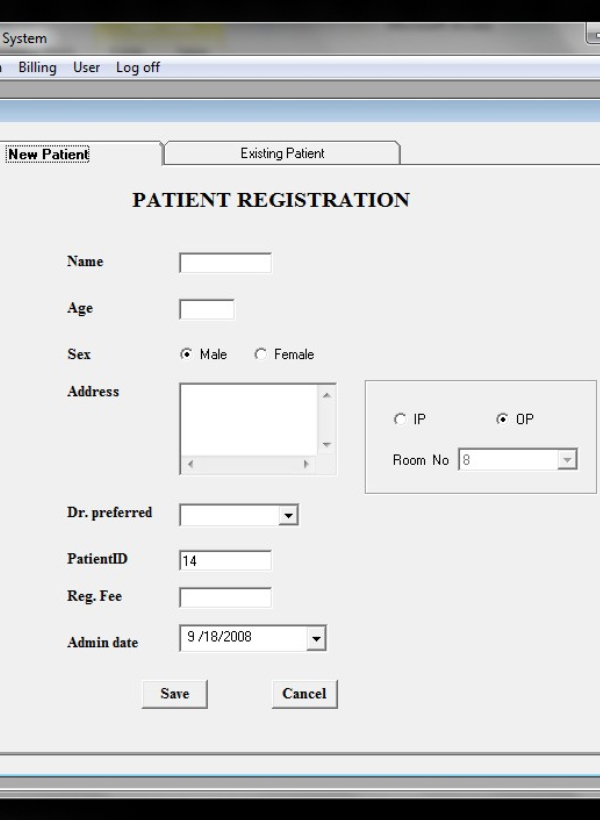Click the Name text field
Viewport: 600px width, 820px height.
[x=225, y=263]
